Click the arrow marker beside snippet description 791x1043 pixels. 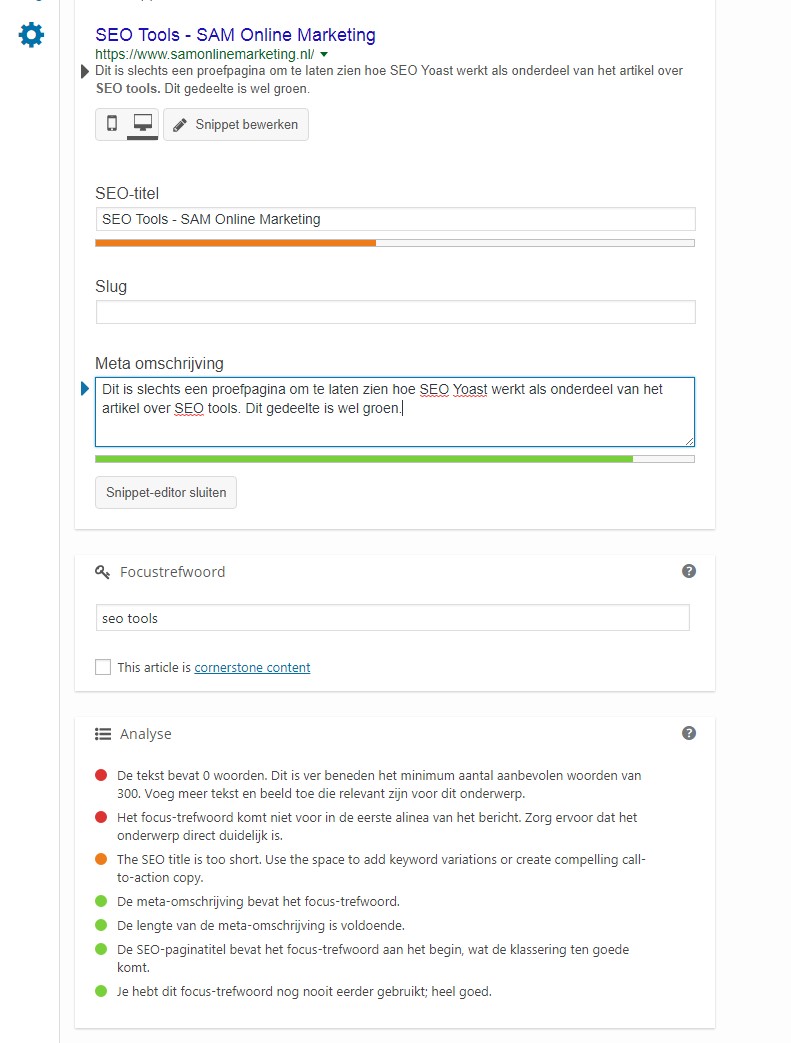[x=84, y=71]
